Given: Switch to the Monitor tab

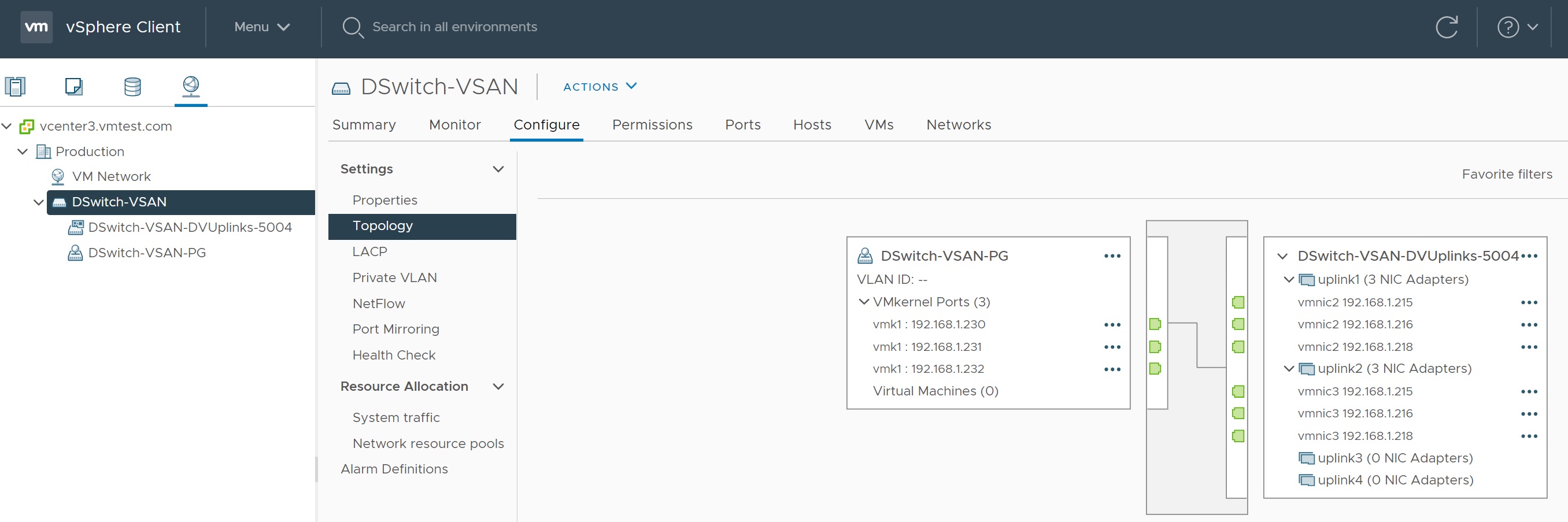Looking at the screenshot, I should (x=454, y=125).
